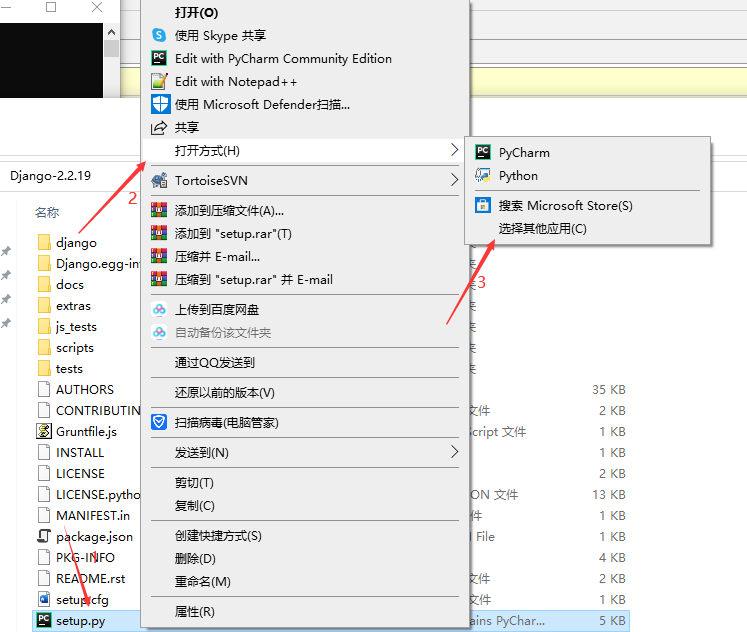Click the WinRAR icon beside 压缩并 E-mail...

(159, 256)
